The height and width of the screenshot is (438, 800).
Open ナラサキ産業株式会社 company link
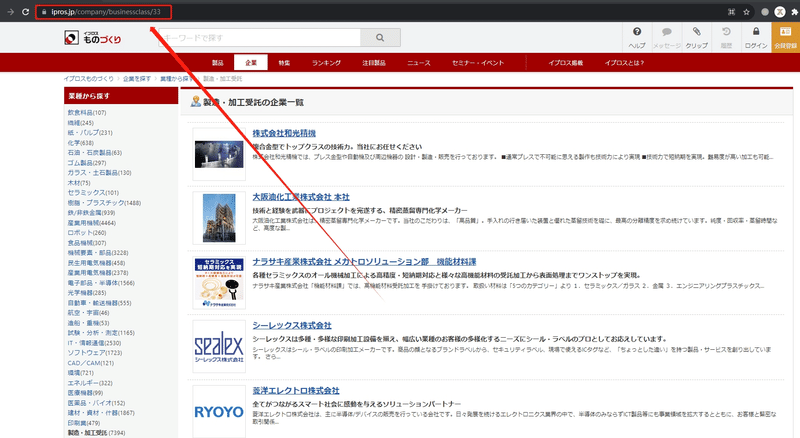[364, 261]
